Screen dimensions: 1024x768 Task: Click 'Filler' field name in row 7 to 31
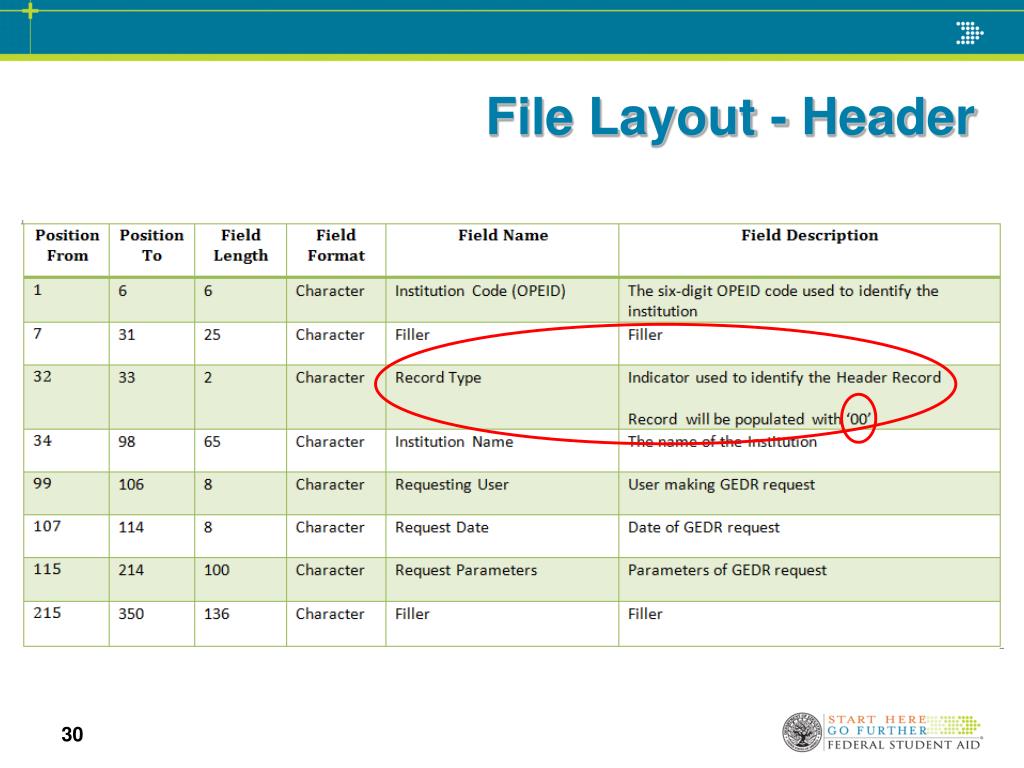[412, 336]
